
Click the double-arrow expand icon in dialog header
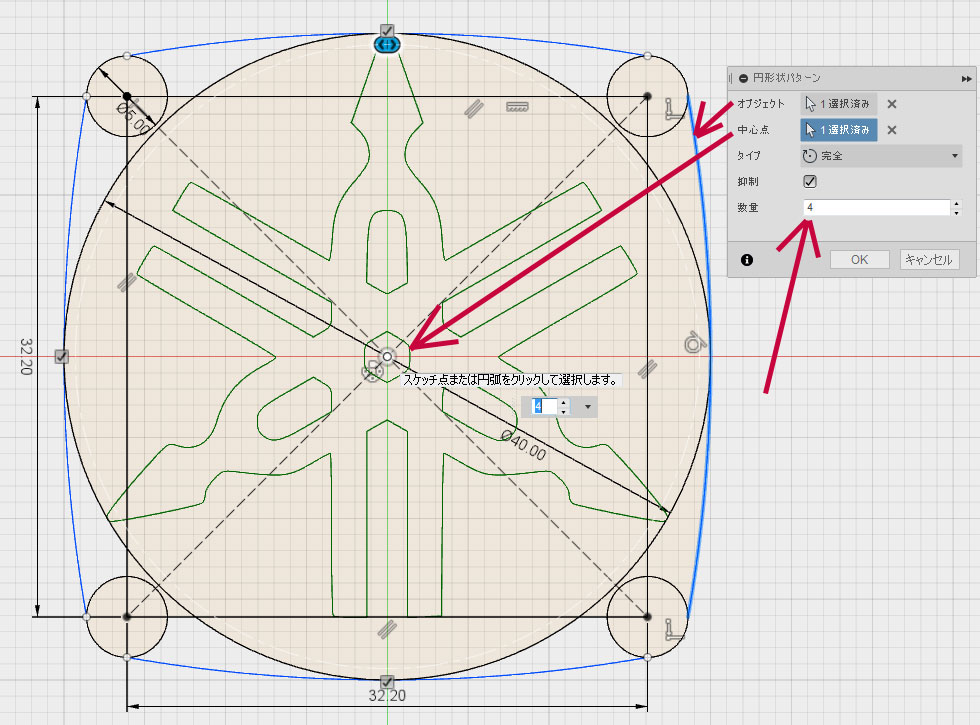coord(966,78)
